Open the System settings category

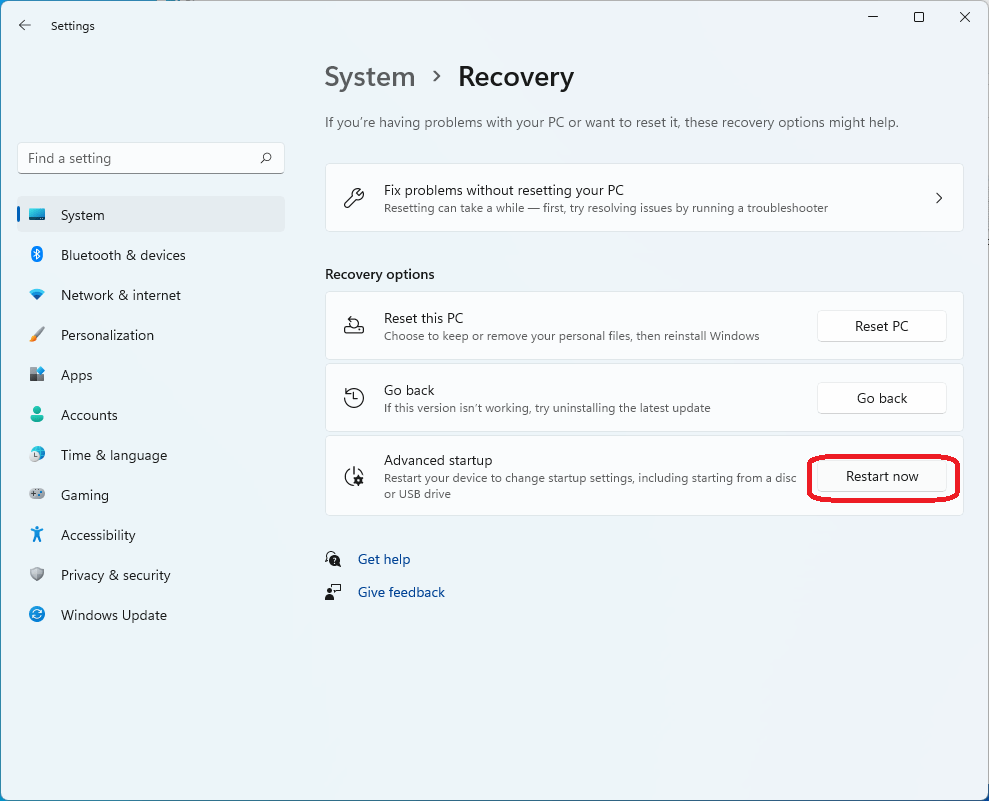tap(151, 214)
